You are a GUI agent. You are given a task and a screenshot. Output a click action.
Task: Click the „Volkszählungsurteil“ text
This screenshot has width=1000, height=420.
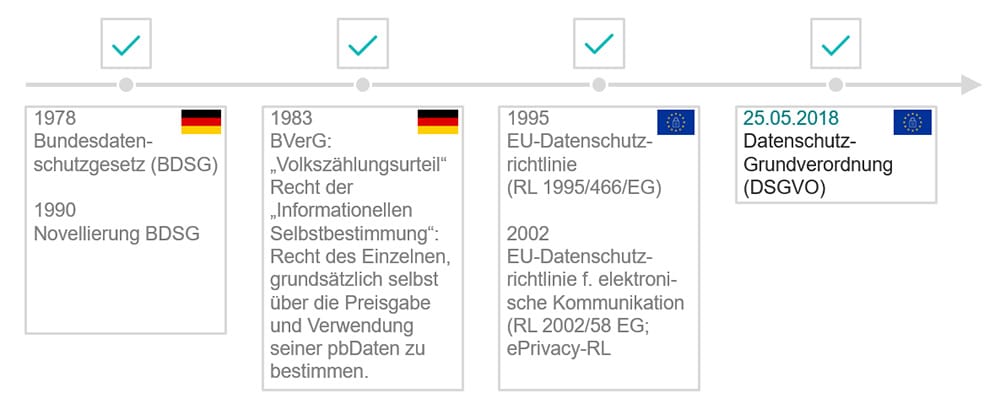(357, 164)
